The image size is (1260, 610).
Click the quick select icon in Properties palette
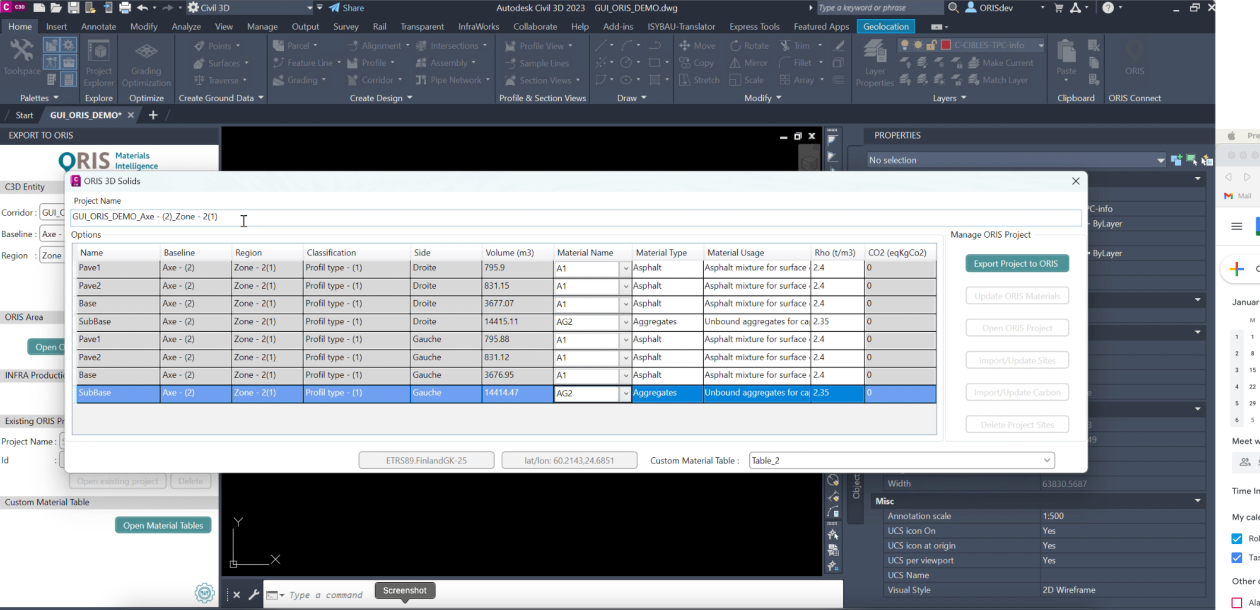(x=1207, y=160)
